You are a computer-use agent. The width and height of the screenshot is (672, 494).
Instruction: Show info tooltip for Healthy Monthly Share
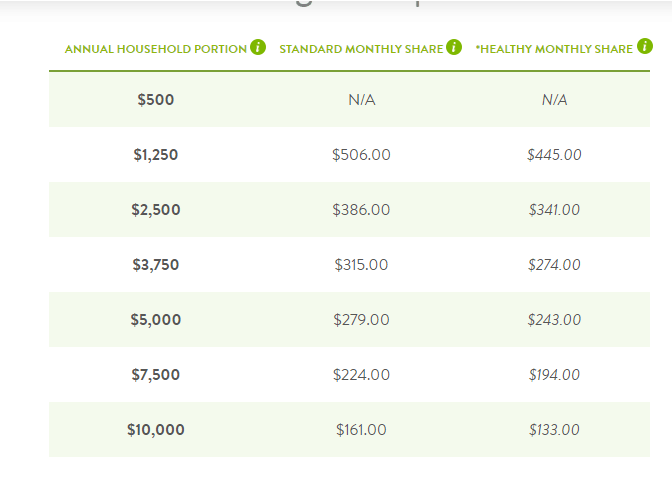tap(645, 46)
